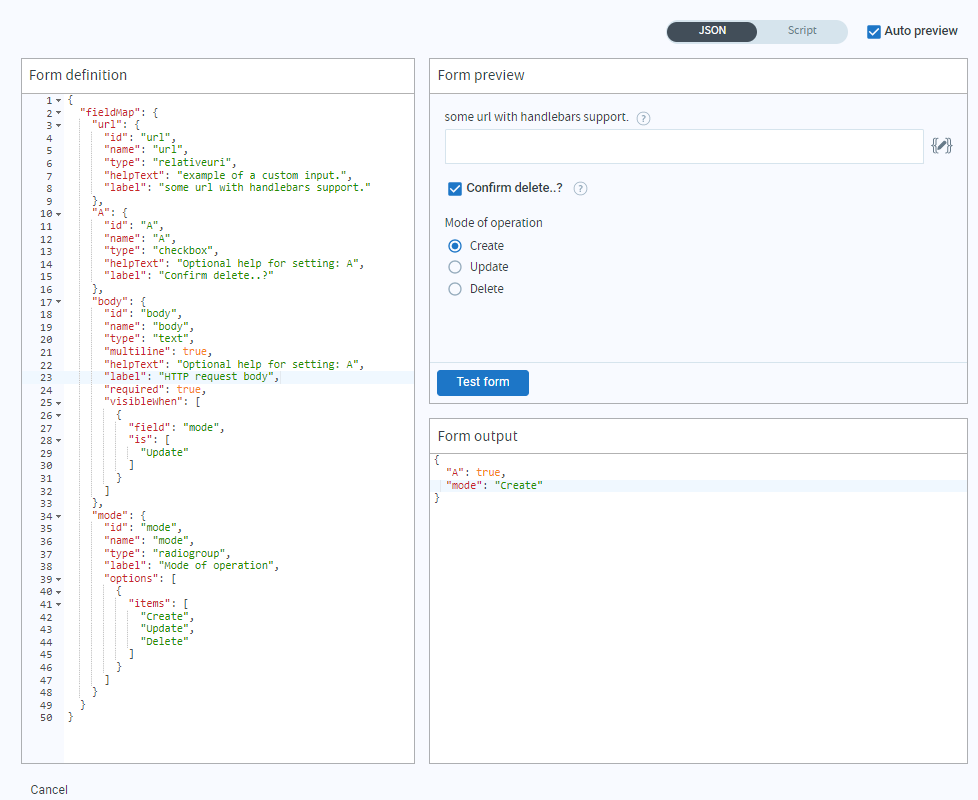Screen dimensions: 978x800
Task: Fold the options array at line 39
Action: (59, 579)
